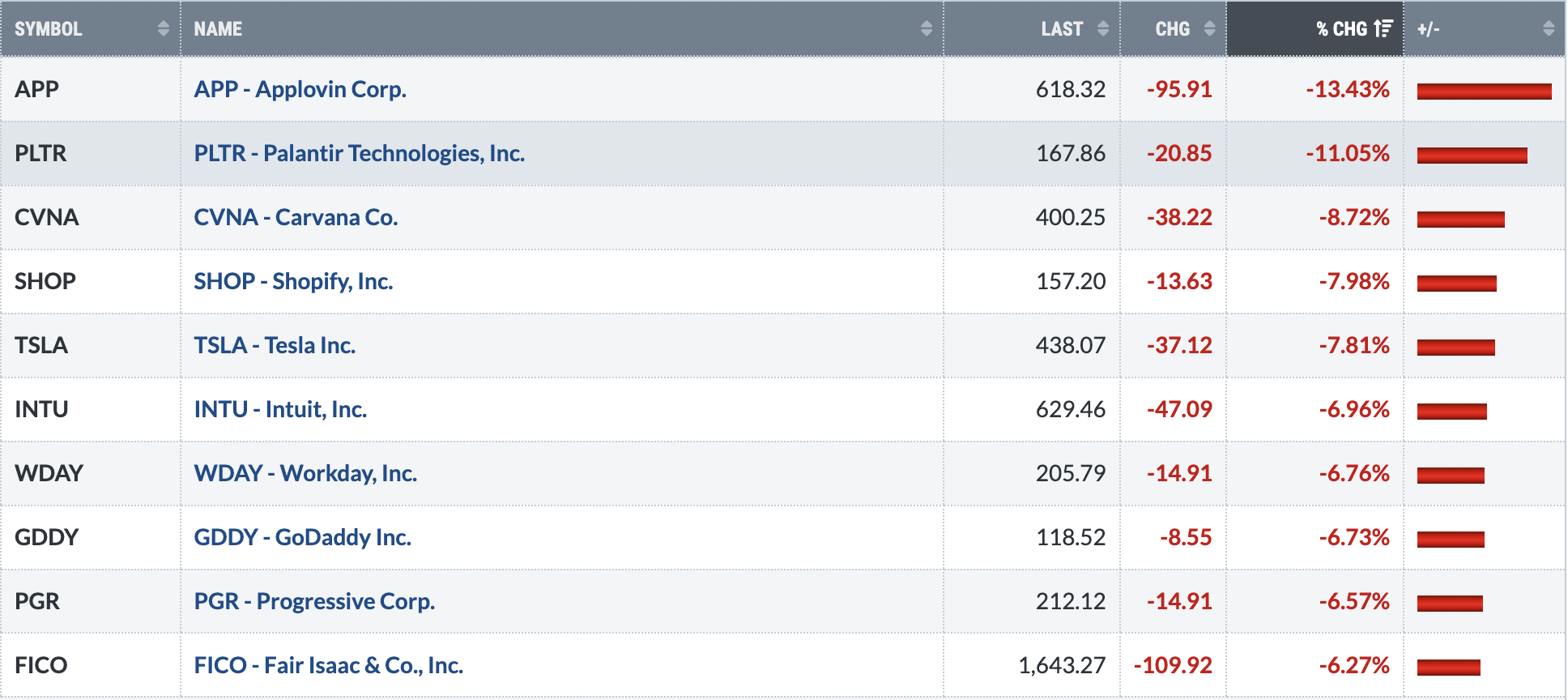
Task: Select the TSLA symbol cell
Action: coord(91,345)
